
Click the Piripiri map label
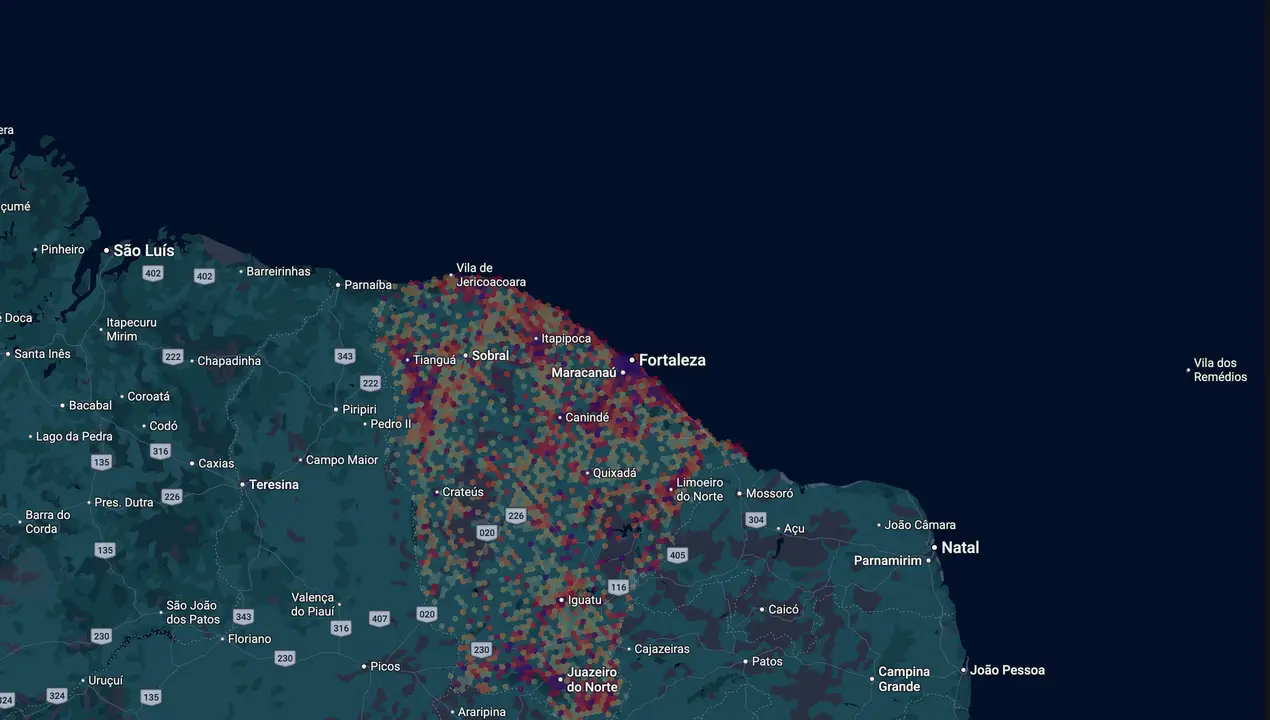tap(359, 409)
